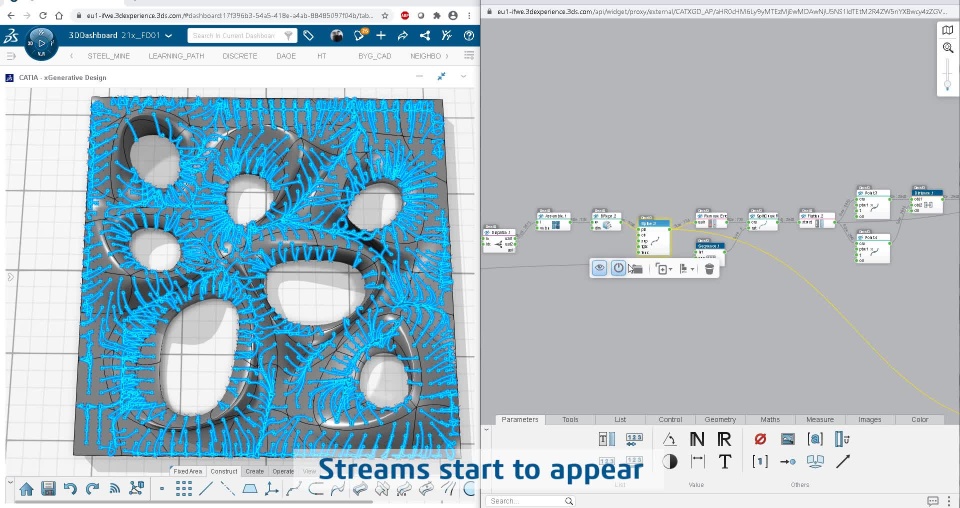Switch to the Operate section tab

(x=283, y=471)
